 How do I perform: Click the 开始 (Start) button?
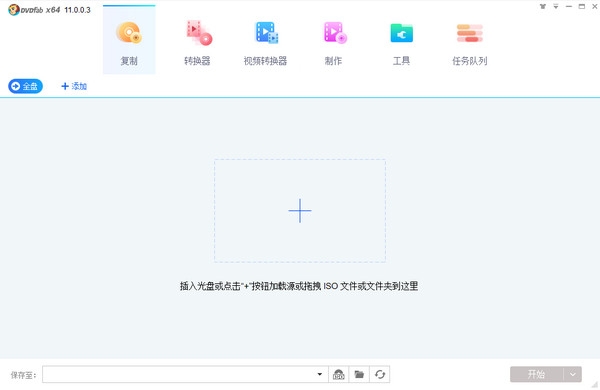pos(536,374)
